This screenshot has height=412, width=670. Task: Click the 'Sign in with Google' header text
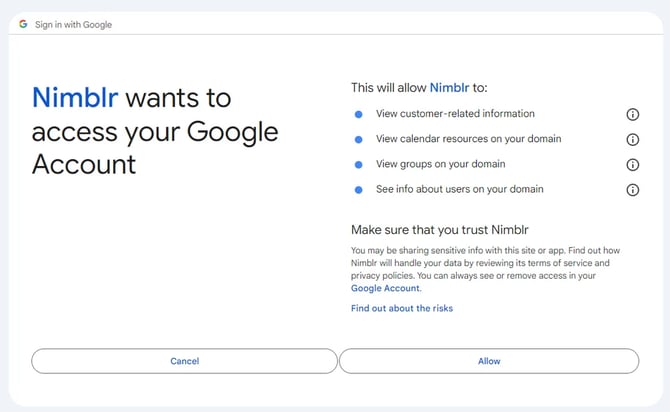coord(74,24)
